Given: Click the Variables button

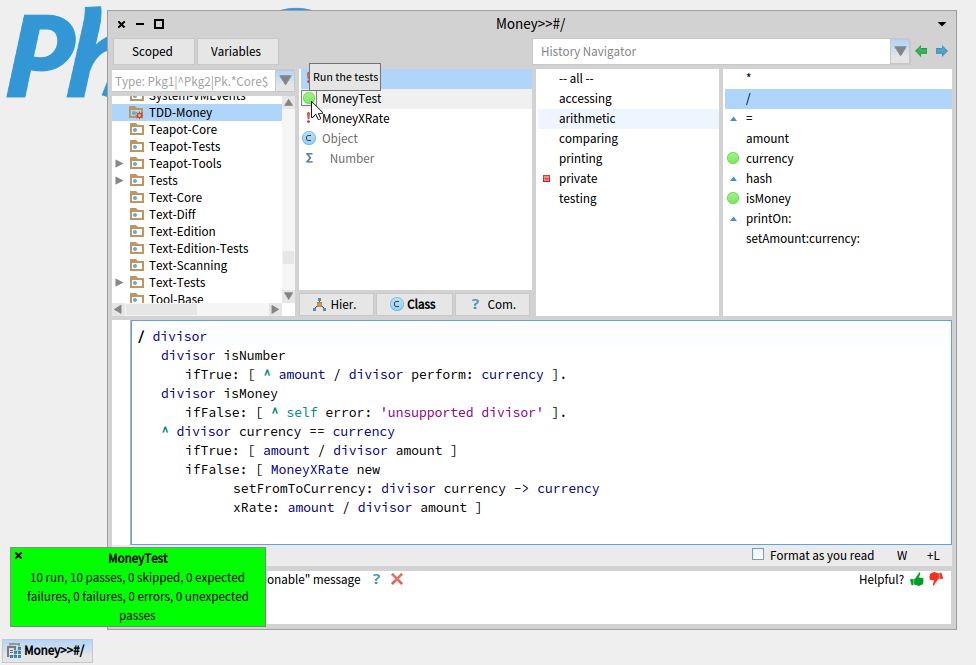Looking at the screenshot, I should 236,51.
